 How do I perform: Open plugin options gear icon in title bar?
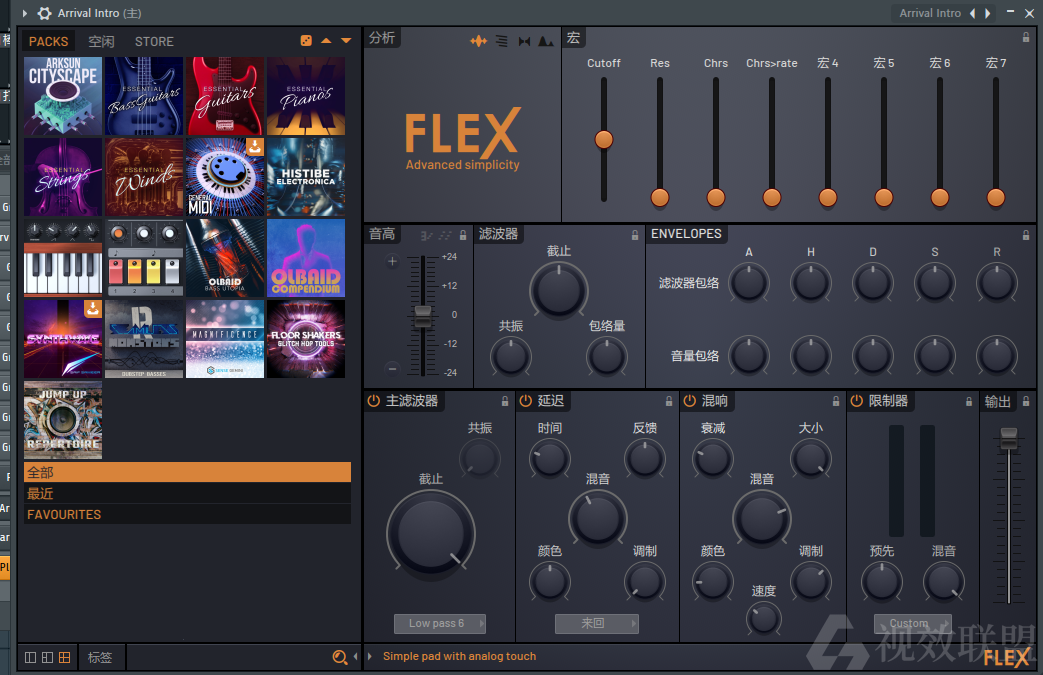point(45,13)
